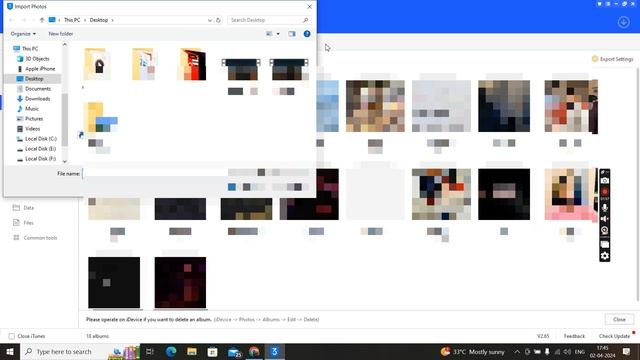Click the Up one level arrow in dialog
The image size is (640, 360).
[42, 20]
